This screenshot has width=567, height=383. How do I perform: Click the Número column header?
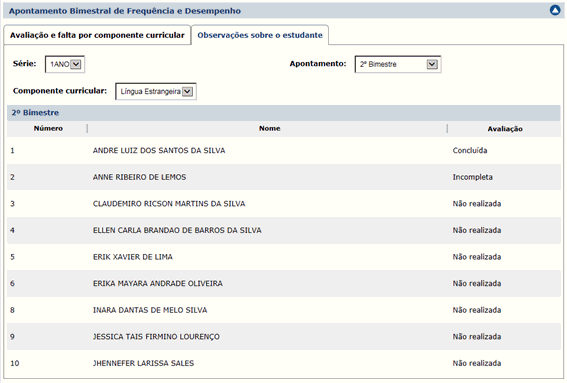coord(48,128)
